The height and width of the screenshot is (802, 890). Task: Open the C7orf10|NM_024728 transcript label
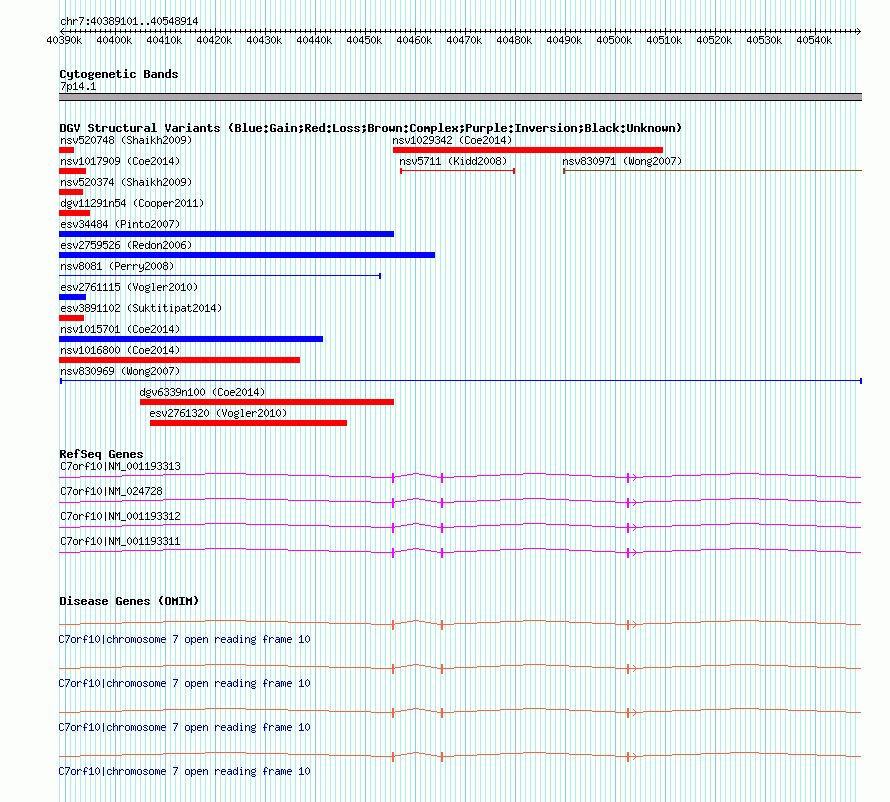[111, 492]
